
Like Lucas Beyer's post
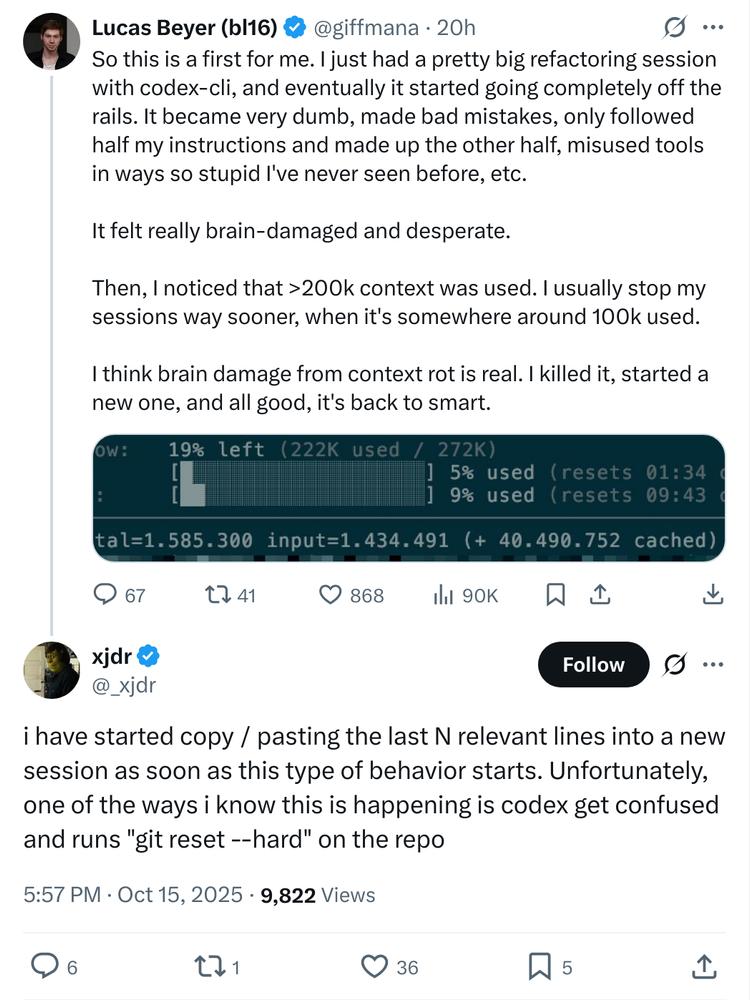point(332,595)
